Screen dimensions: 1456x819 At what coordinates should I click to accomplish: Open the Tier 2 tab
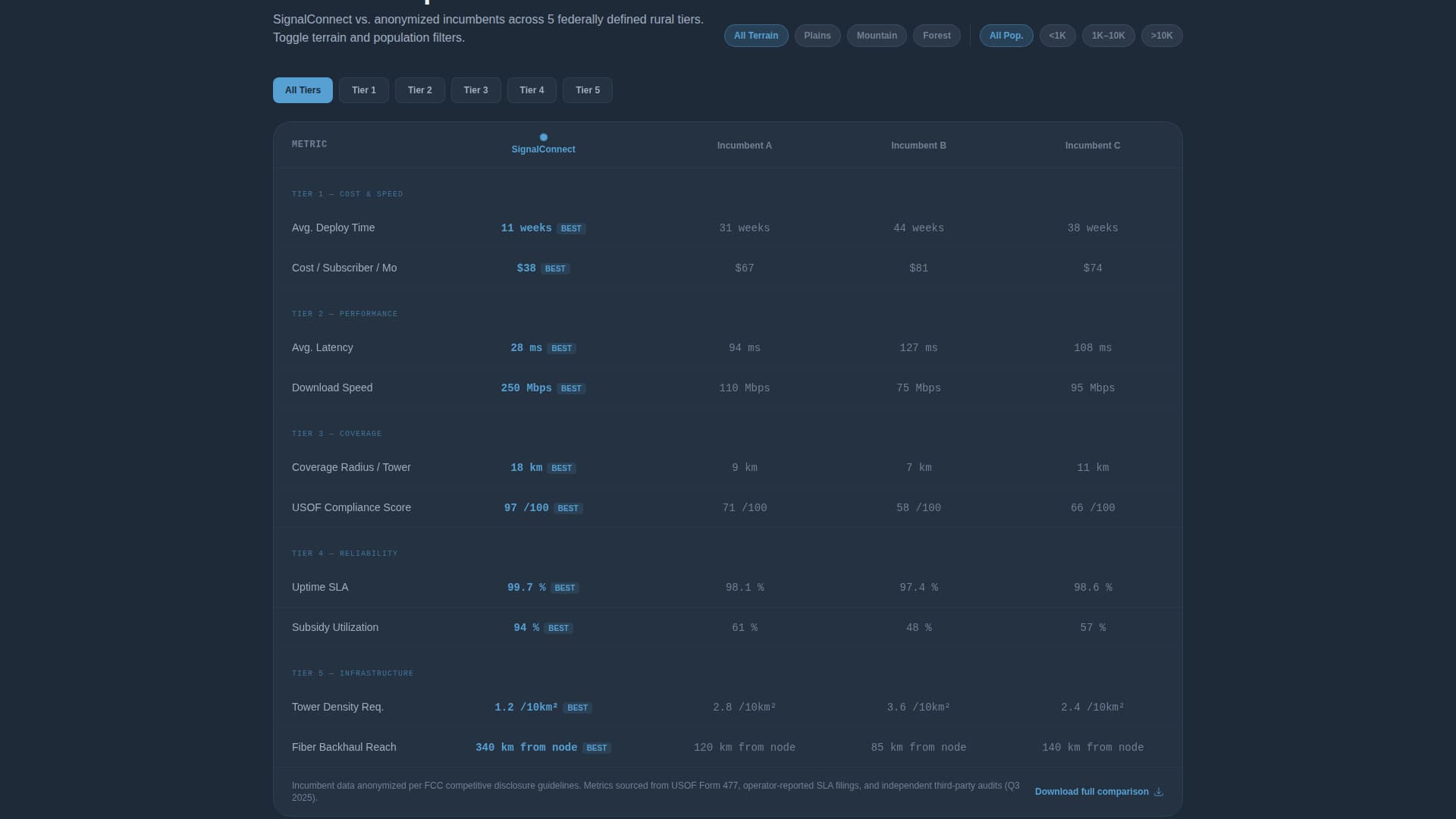point(420,90)
